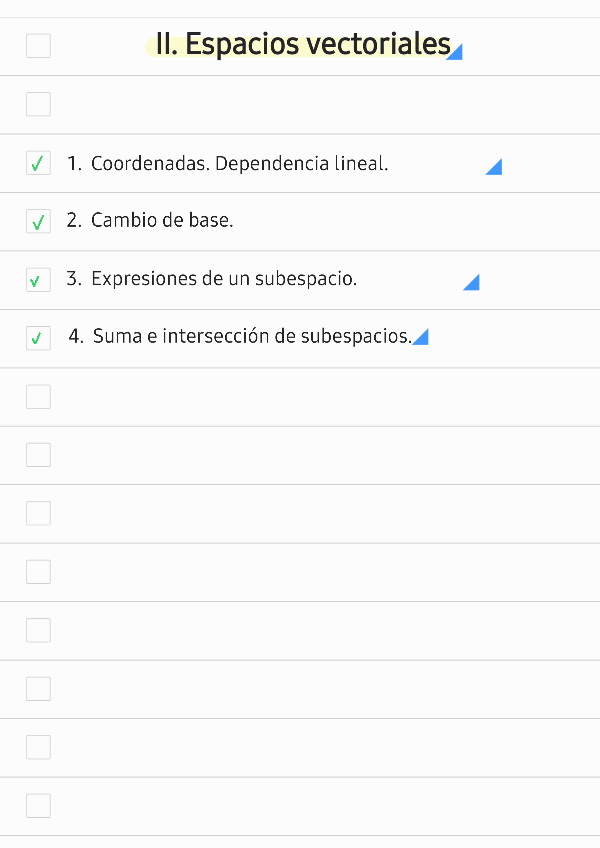The width and height of the screenshot is (600, 848).
Task: Check the first empty checkbox under item 4
Action: [x=38, y=396]
